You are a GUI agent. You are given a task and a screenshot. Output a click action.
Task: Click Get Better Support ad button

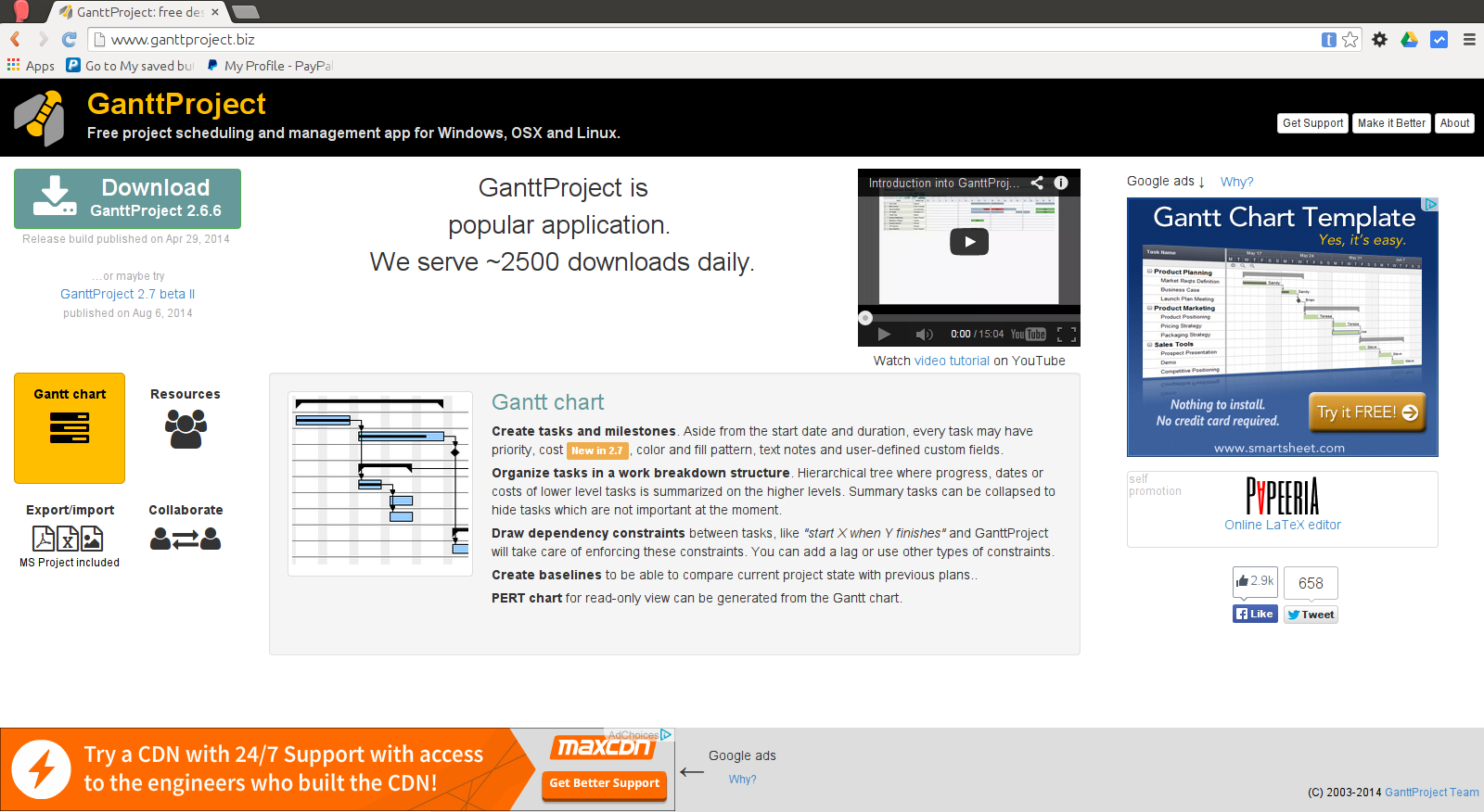604,783
